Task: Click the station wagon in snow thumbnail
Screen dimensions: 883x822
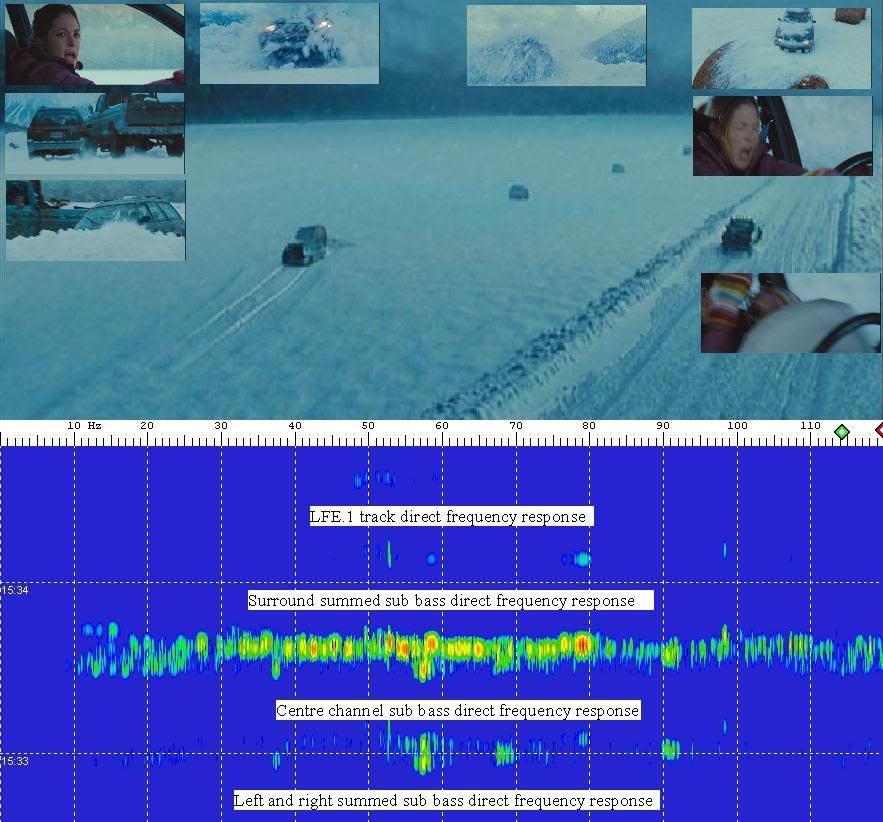Action: tap(95, 220)
